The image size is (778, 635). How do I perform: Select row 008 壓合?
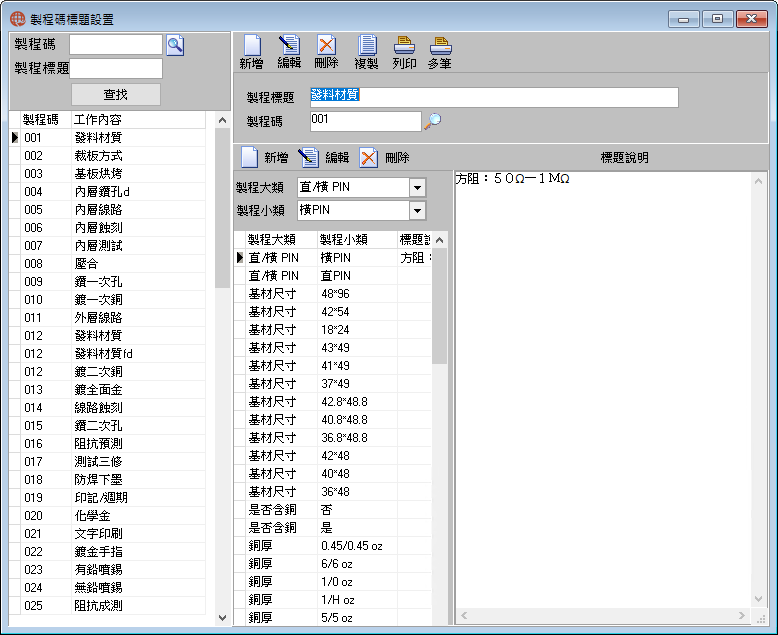pos(107,263)
